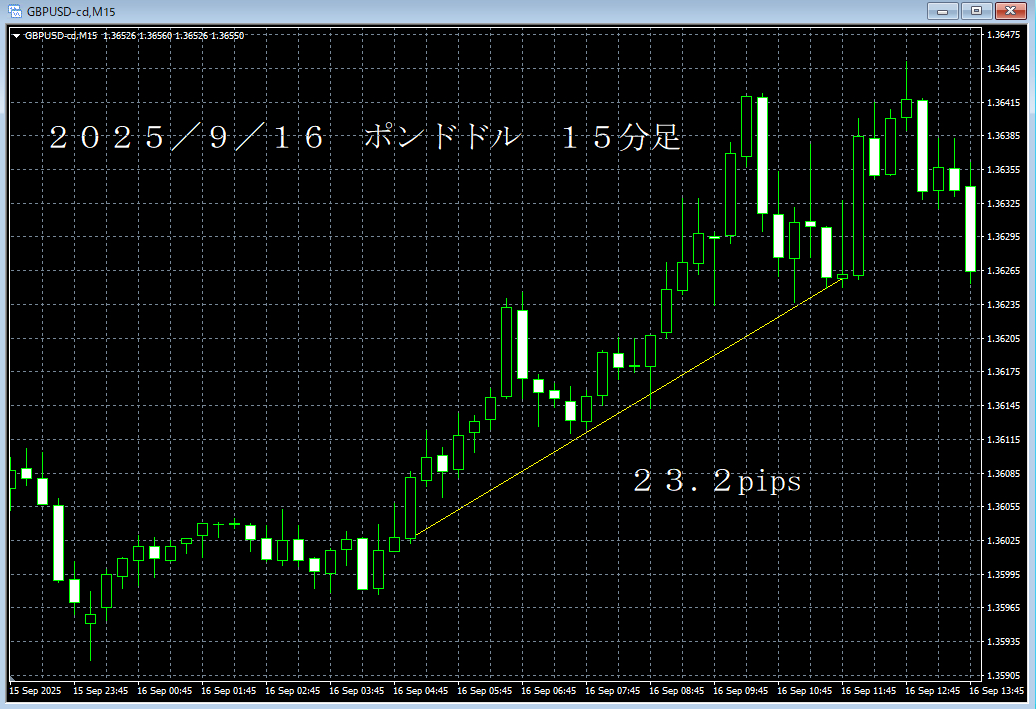The width and height of the screenshot is (1036, 709).
Task: Maximize the GBPUSD-cd,M15 chart window
Action: point(976,11)
